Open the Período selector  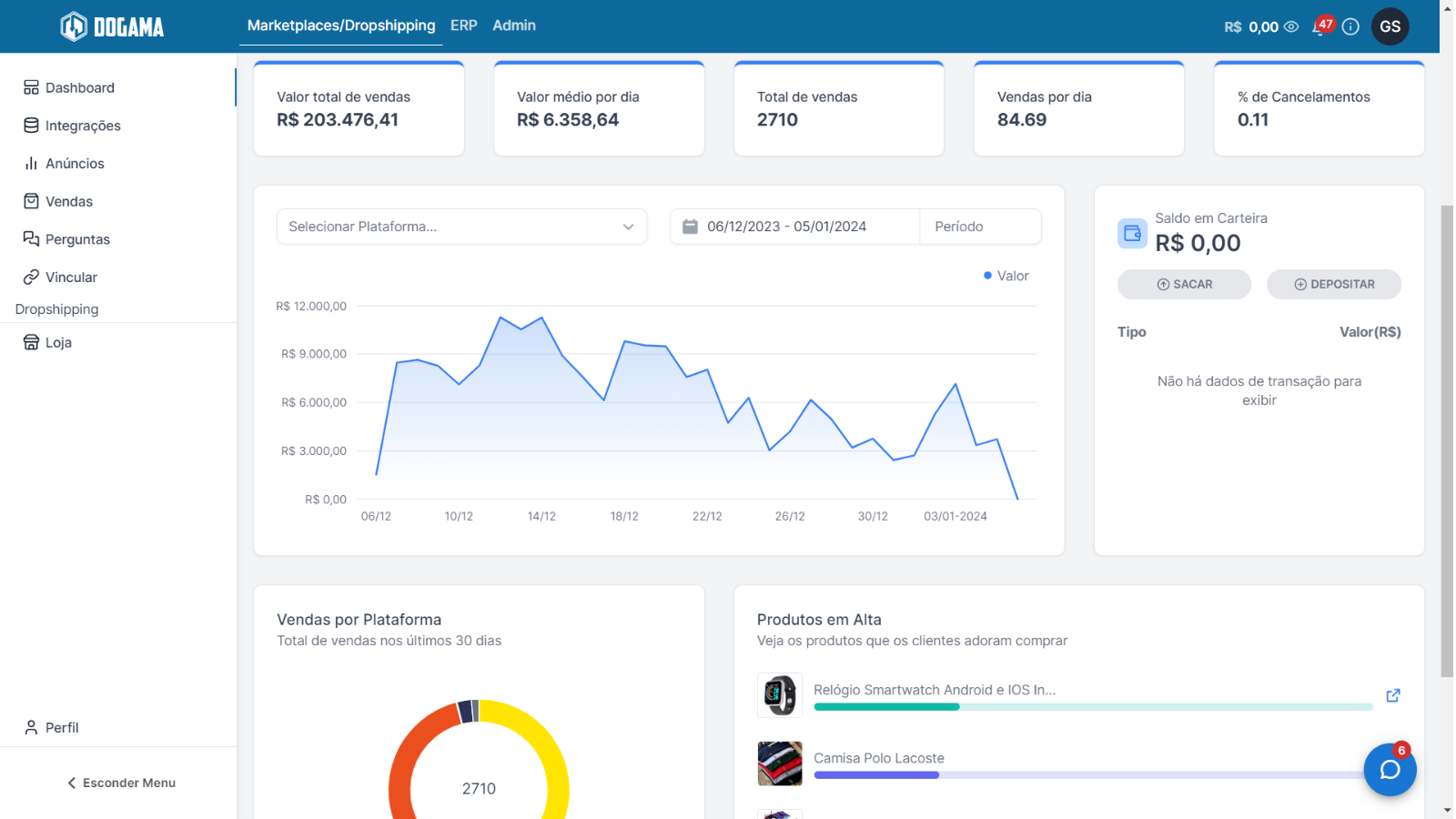click(x=980, y=227)
